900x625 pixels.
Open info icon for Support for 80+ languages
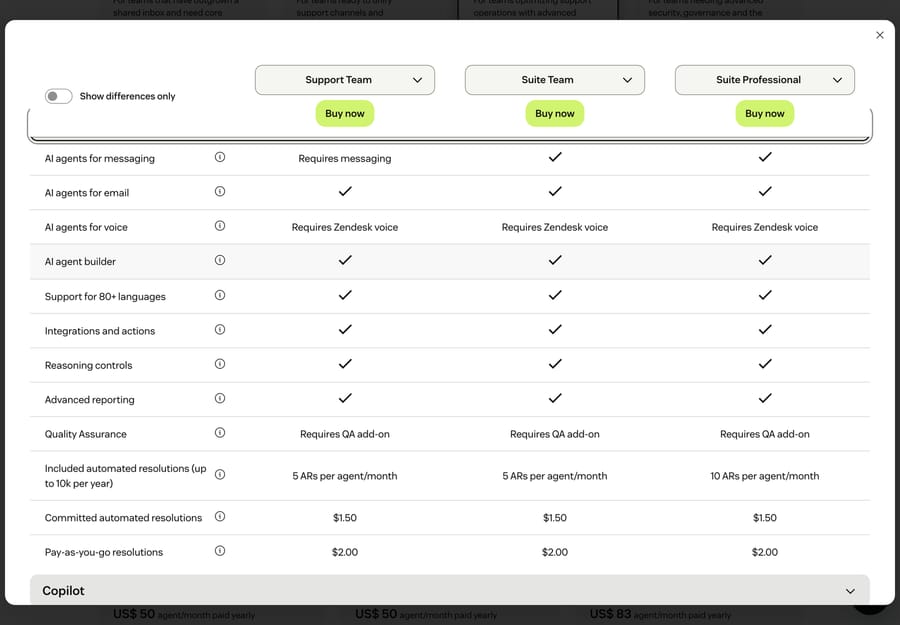point(220,295)
